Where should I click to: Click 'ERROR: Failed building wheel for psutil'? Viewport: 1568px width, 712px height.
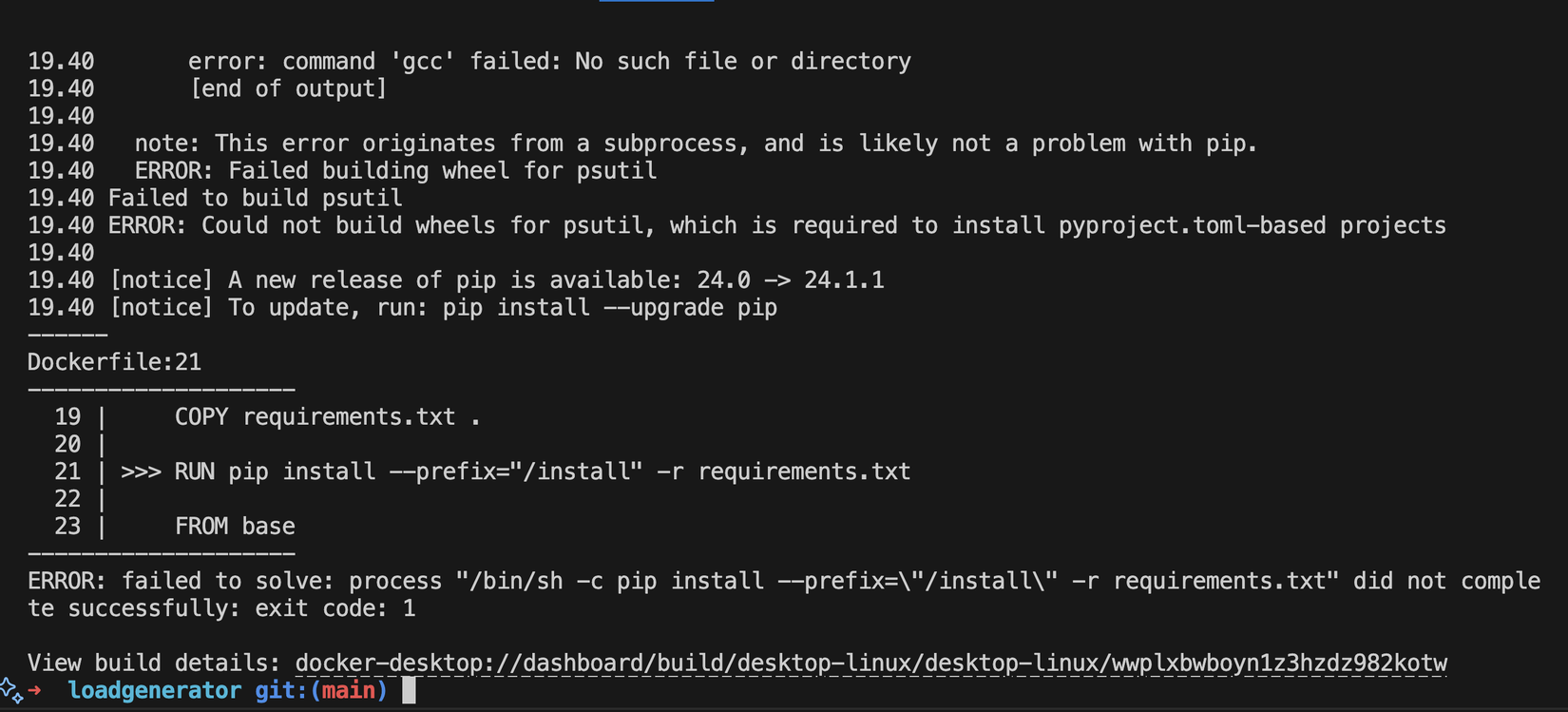pyautogui.click(x=395, y=171)
